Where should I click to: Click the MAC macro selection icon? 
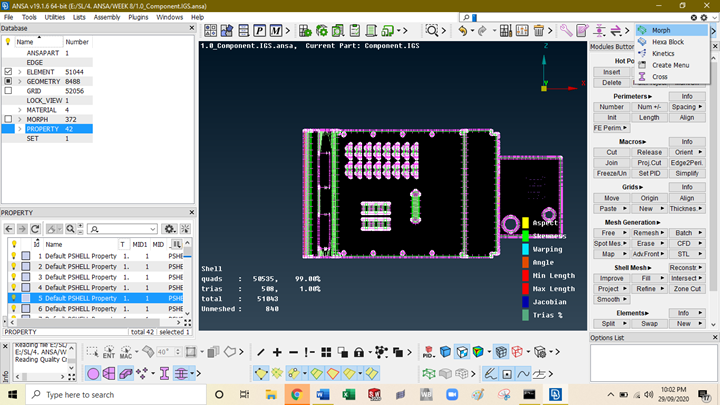point(125,352)
